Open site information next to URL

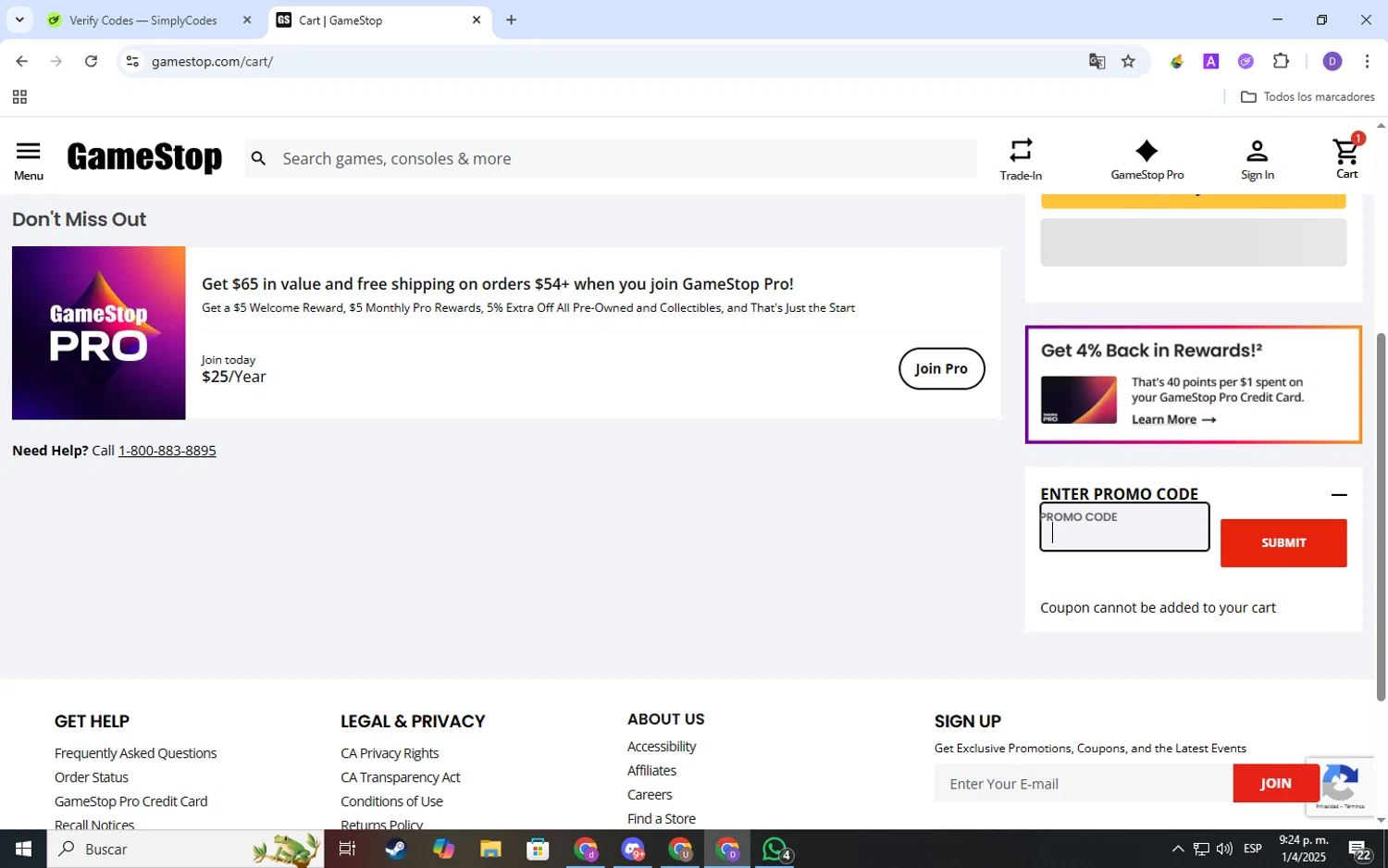point(132,61)
